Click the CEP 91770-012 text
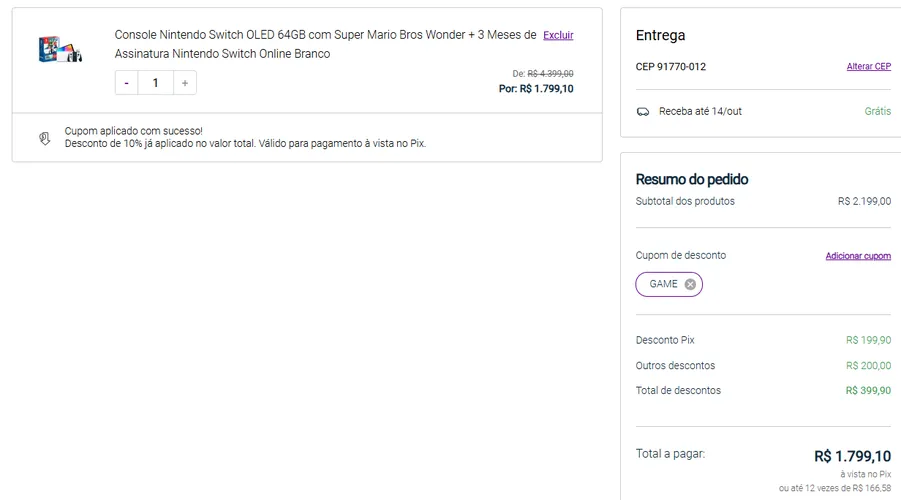 tap(671, 67)
